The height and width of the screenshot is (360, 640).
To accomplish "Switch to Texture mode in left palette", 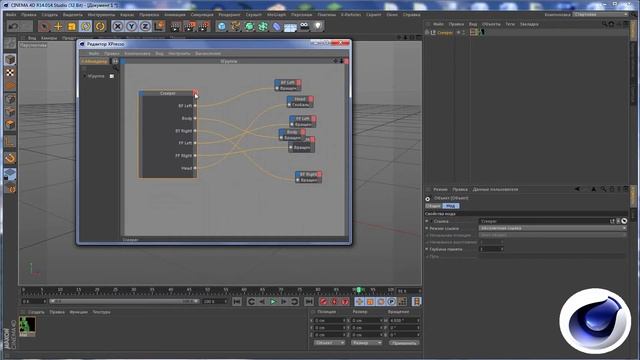I will coord(10,73).
